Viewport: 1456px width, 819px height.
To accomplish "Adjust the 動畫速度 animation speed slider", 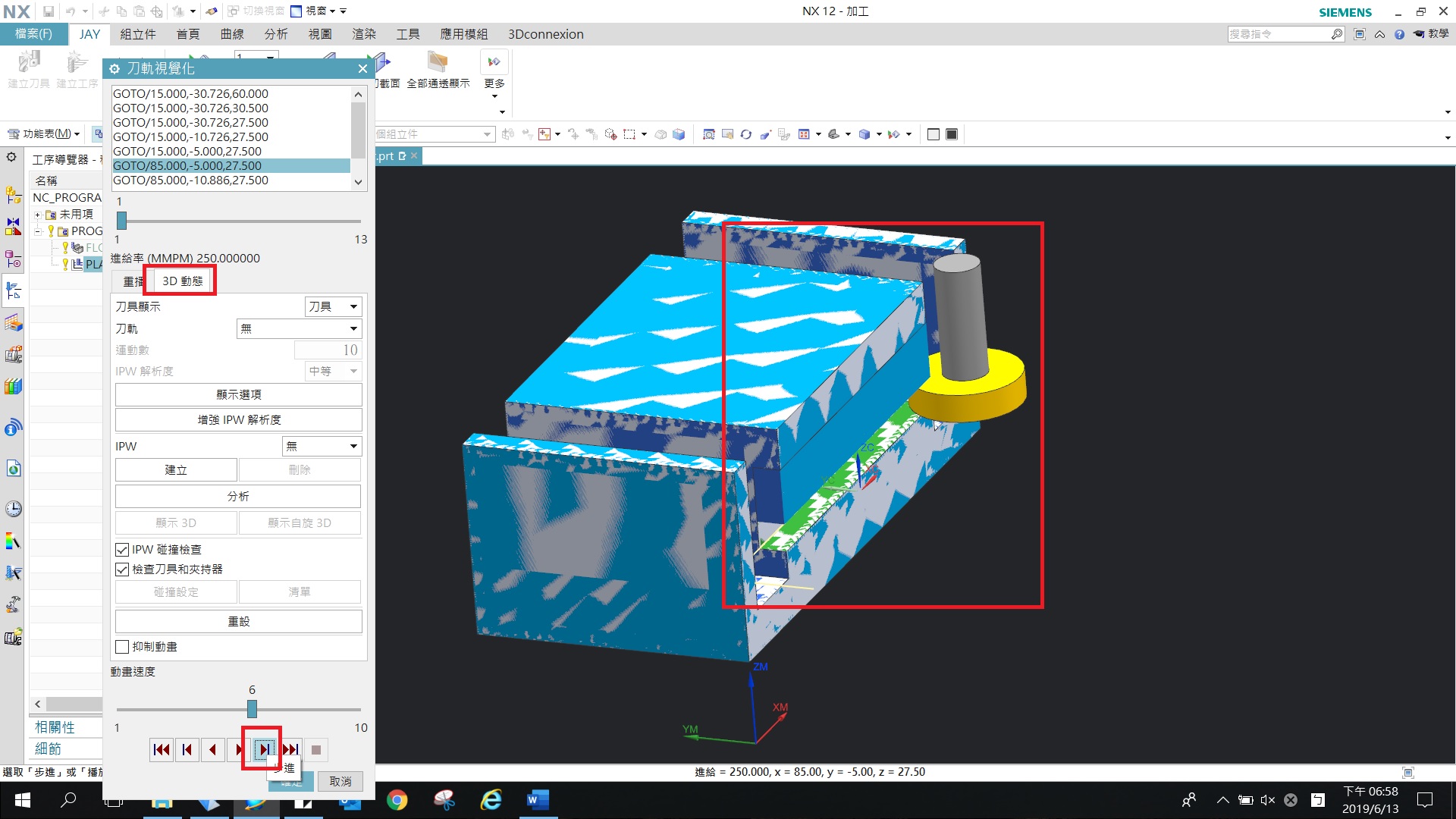I will coord(252,709).
